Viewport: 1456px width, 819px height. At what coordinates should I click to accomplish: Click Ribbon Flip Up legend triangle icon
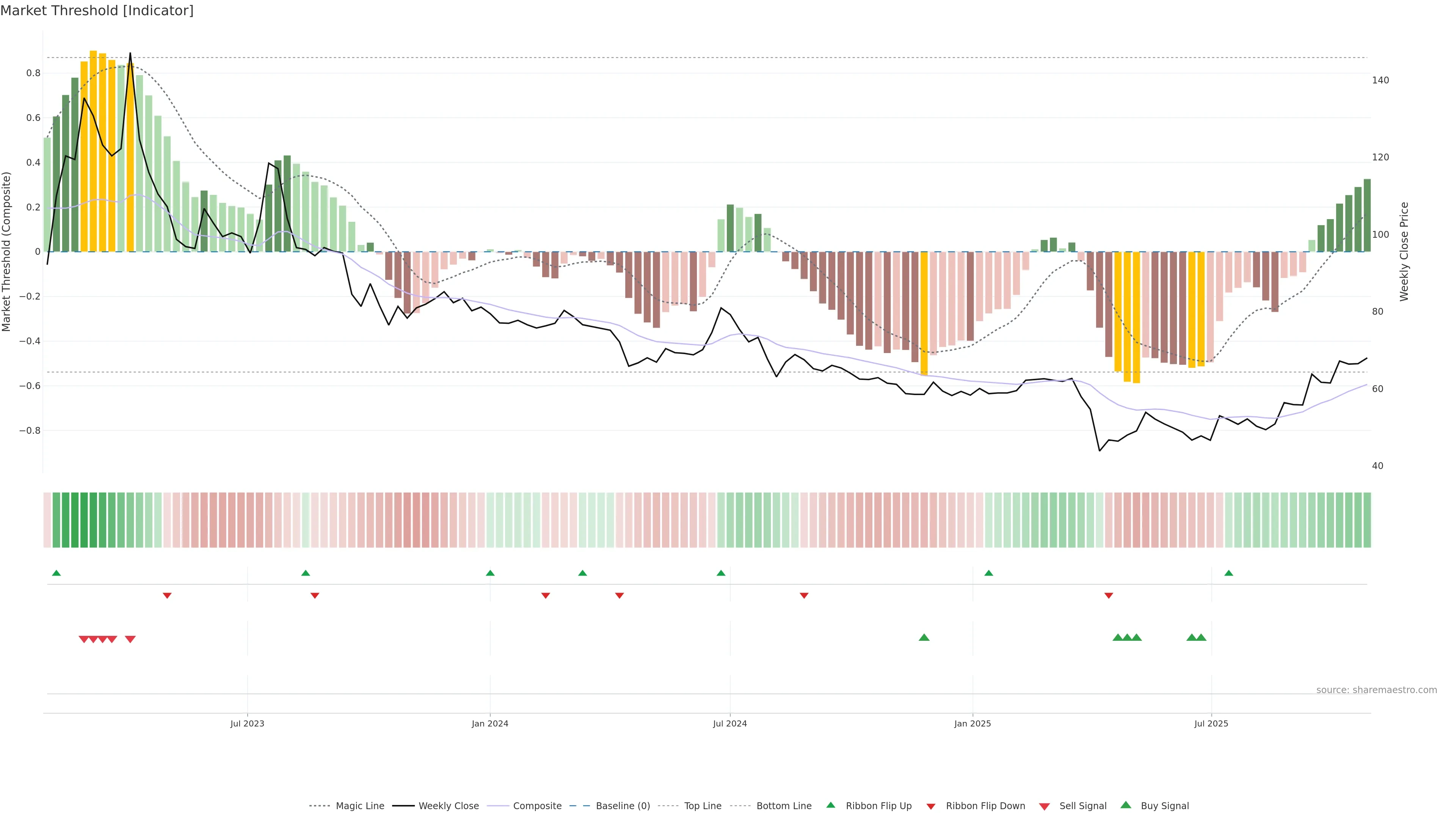(x=830, y=805)
